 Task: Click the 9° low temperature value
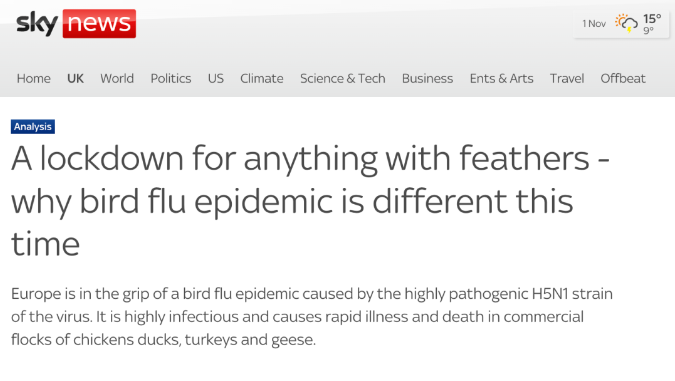click(648, 30)
